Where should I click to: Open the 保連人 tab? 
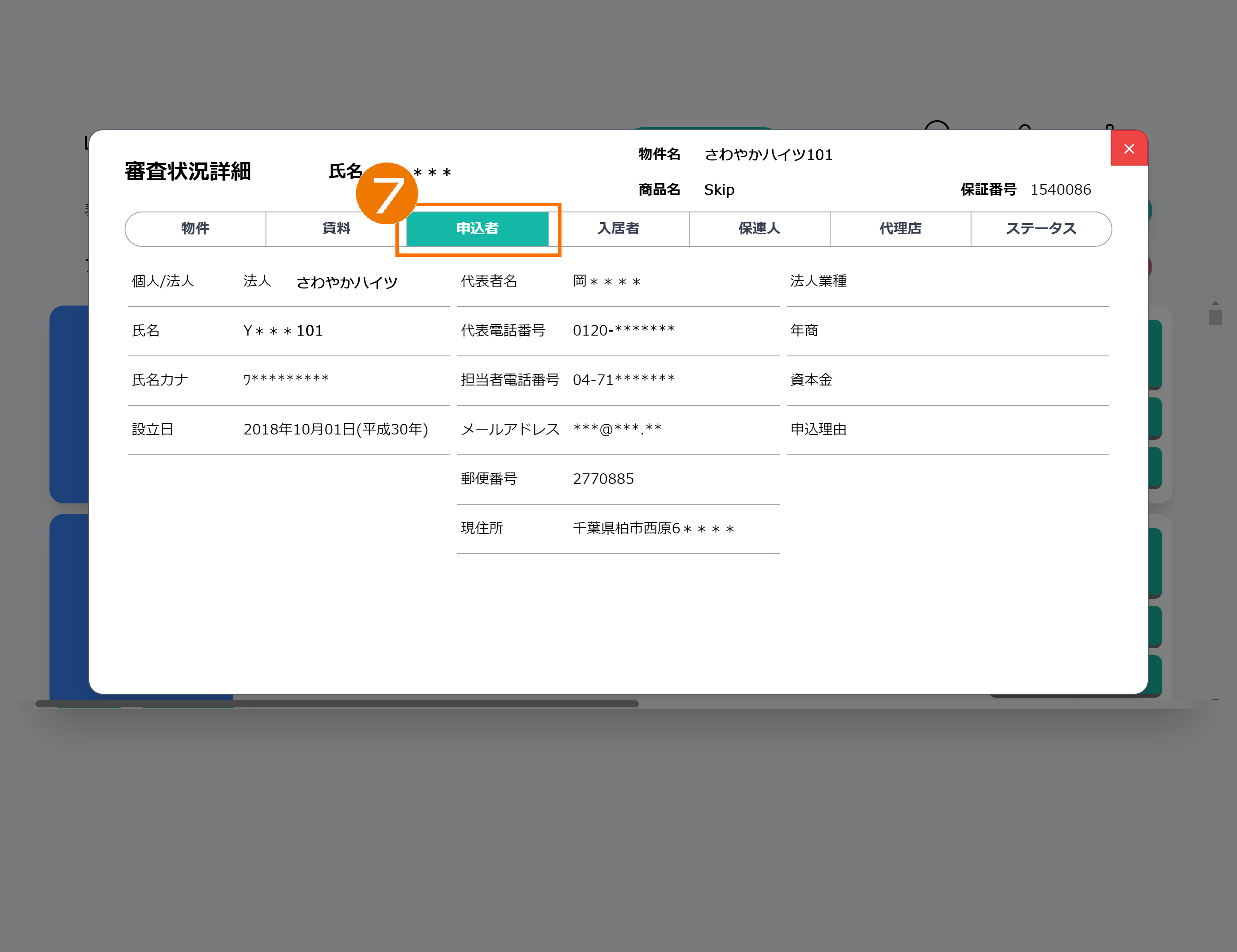click(759, 229)
